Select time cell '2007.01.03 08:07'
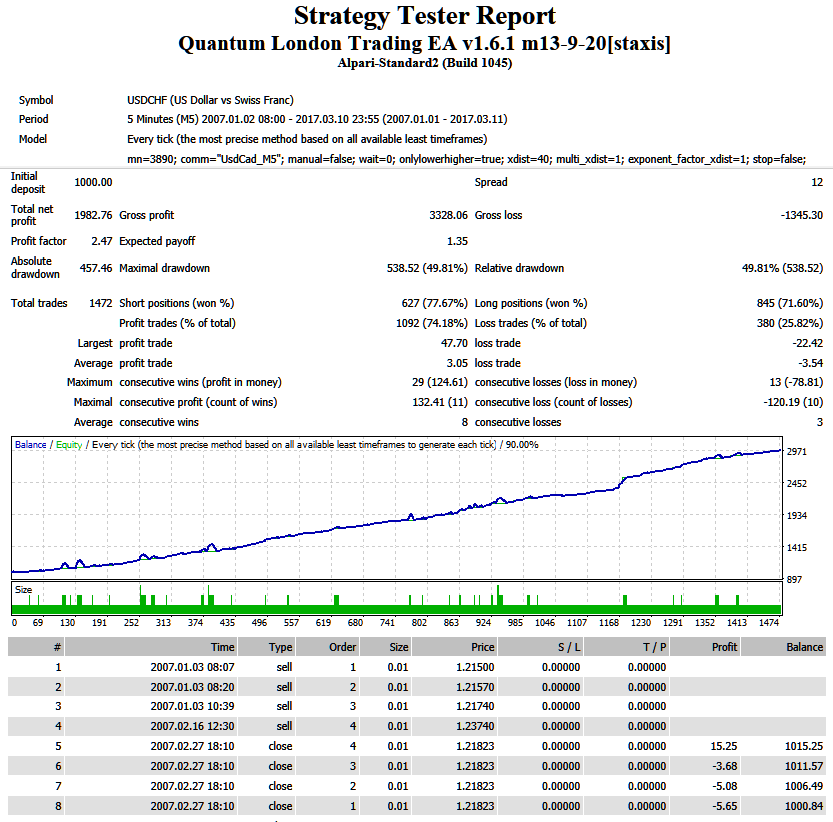This screenshot has width=833, height=822. (x=192, y=667)
